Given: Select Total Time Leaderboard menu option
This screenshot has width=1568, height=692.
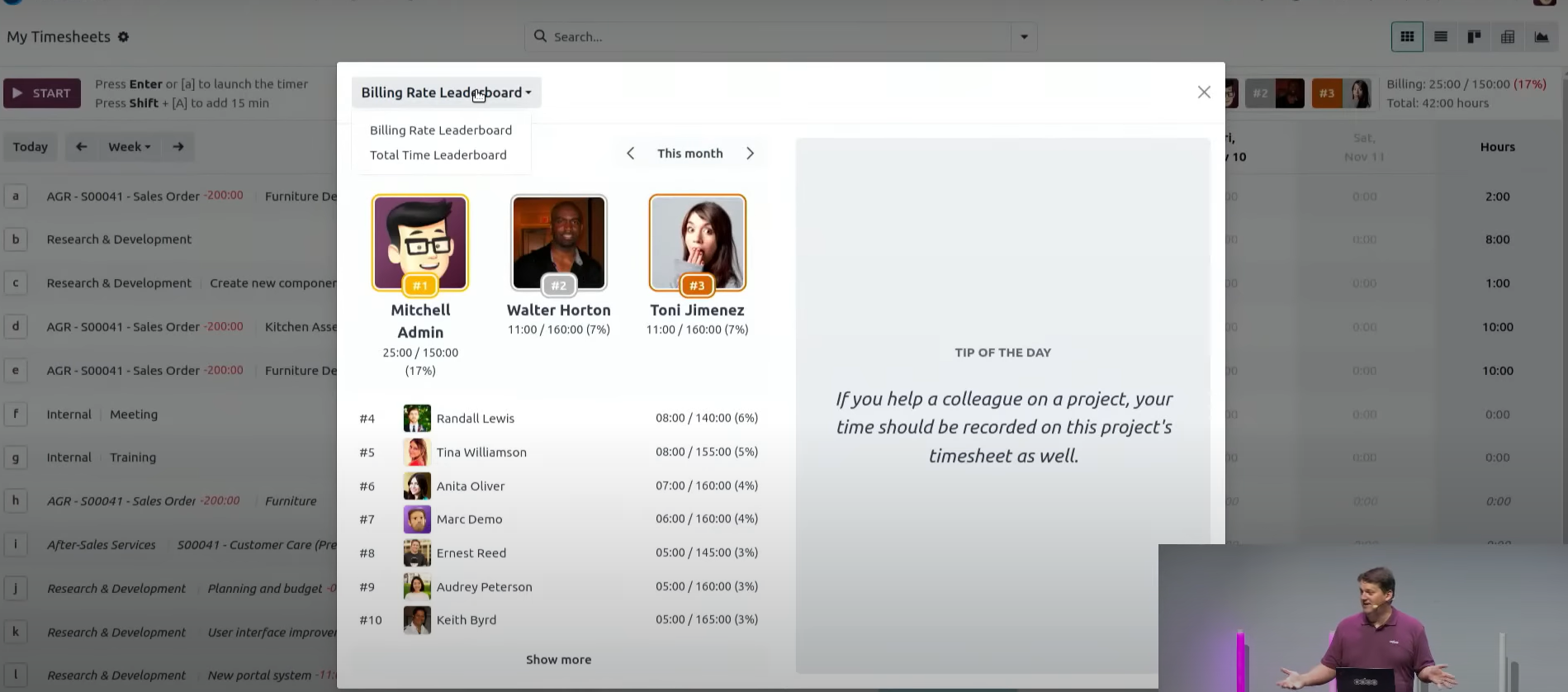Looking at the screenshot, I should tap(438, 155).
